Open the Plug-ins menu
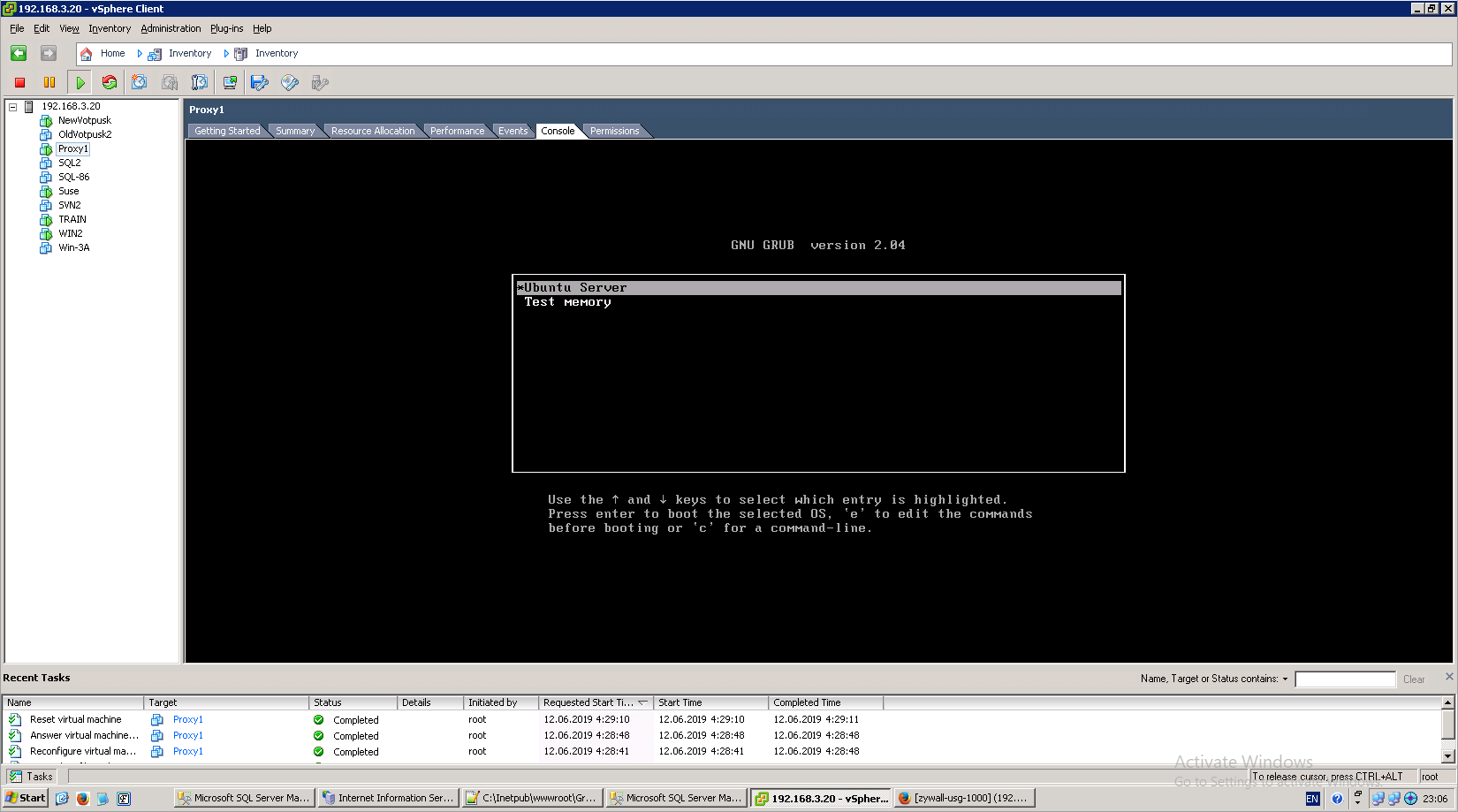This screenshot has height=812, width=1458. pyautogui.click(x=226, y=28)
